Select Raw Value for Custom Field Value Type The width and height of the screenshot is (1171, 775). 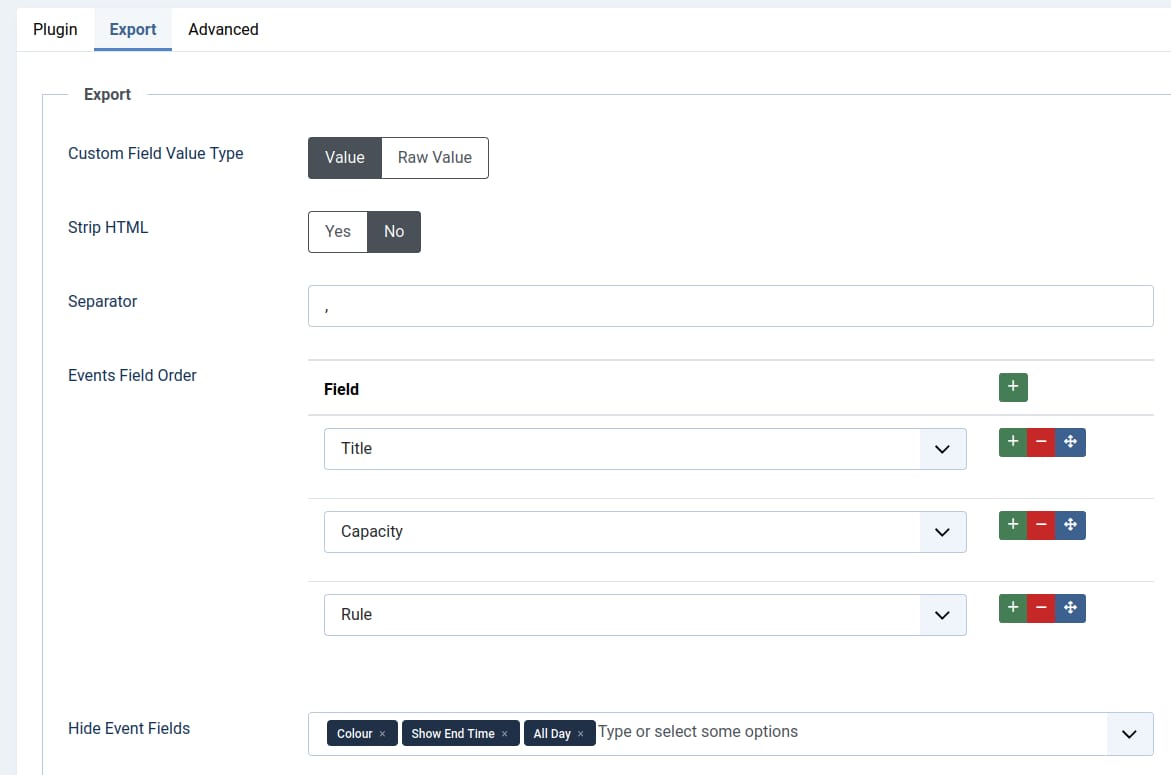pyautogui.click(x=434, y=157)
